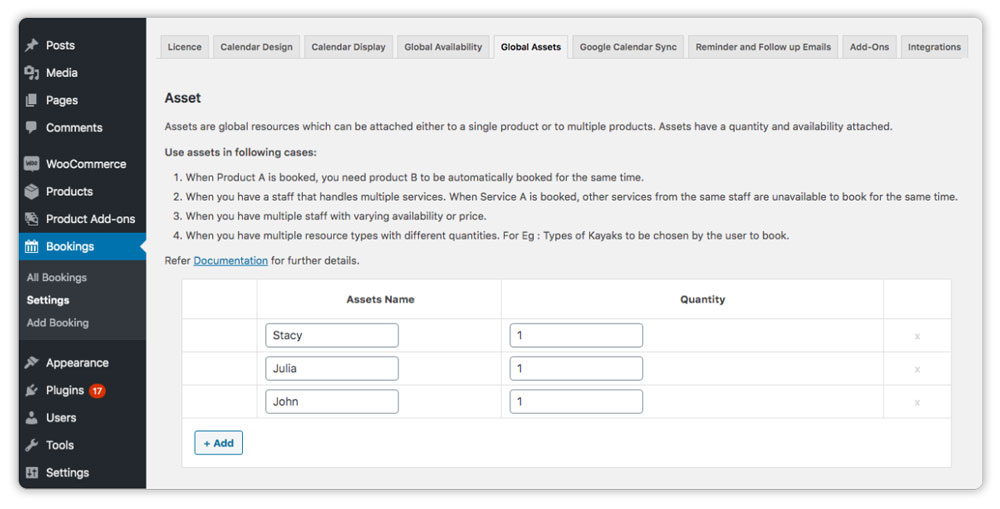Open the Bookings Settings submenu item

pyautogui.click(x=48, y=300)
